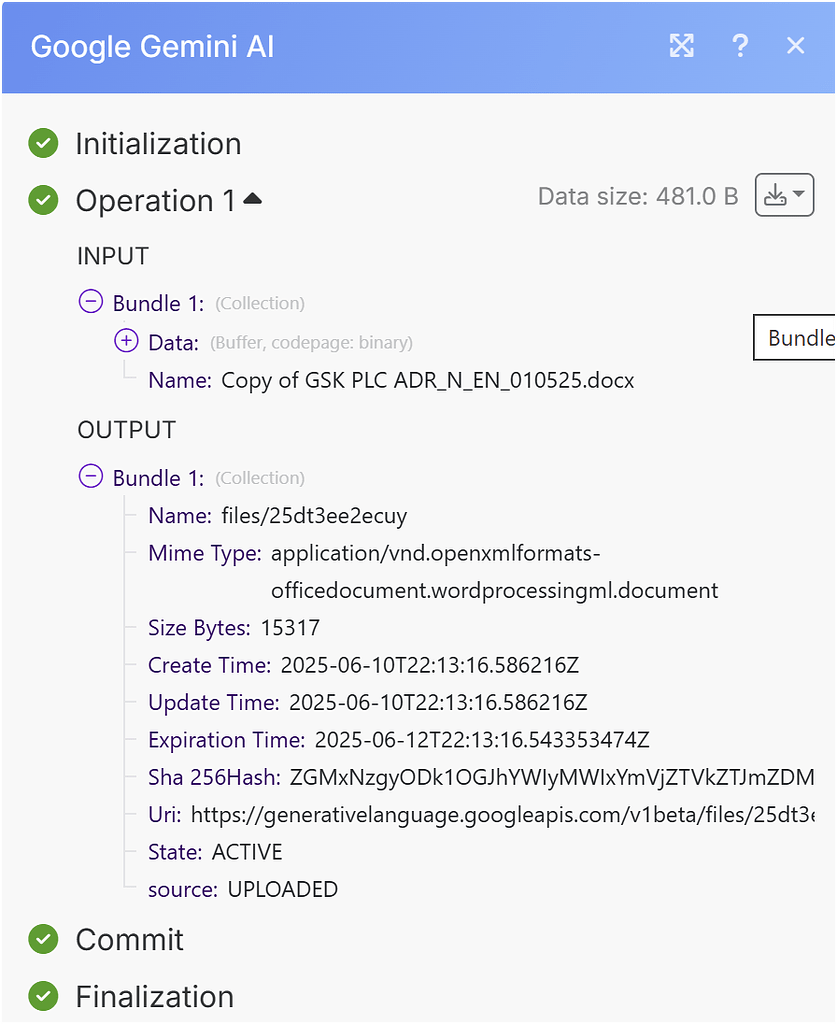Click the green checkmark beside Commit
Screen dimensions: 837x1024
pos(42,940)
